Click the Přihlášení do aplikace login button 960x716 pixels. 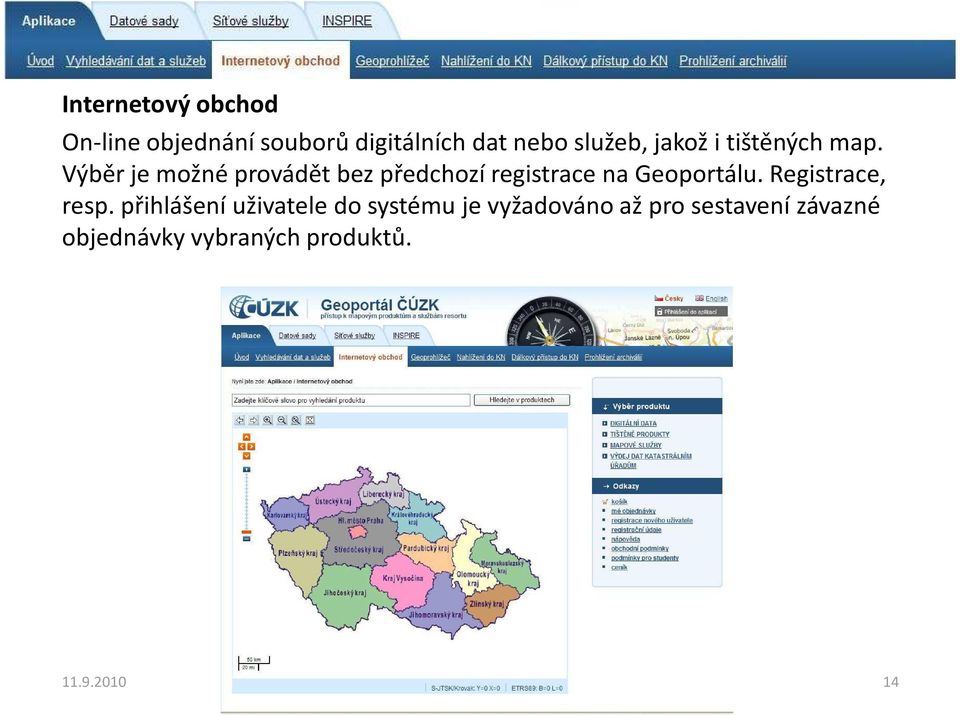[x=691, y=312]
